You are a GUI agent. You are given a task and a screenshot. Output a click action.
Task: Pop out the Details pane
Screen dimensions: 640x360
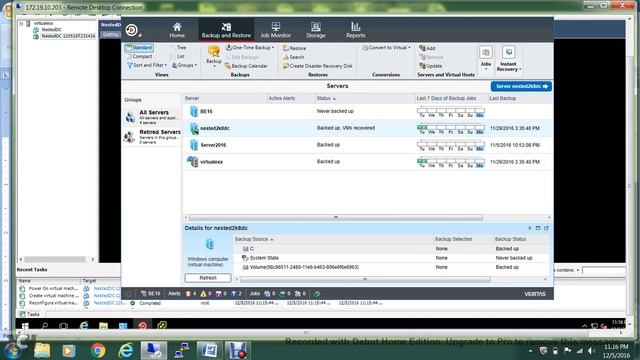(546, 228)
